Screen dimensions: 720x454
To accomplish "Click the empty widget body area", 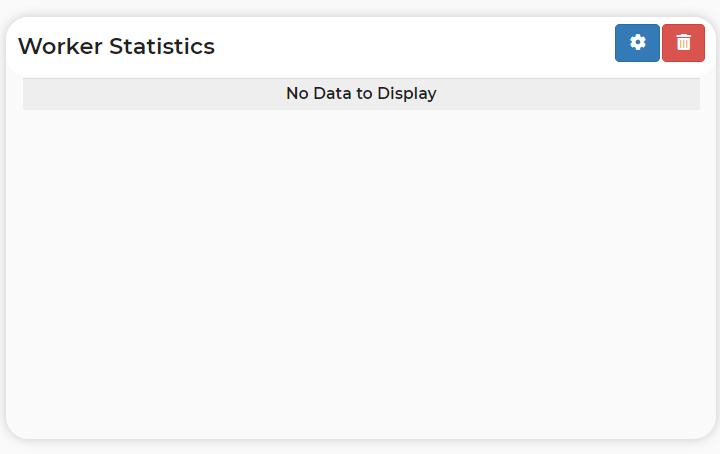I will 361,271.
